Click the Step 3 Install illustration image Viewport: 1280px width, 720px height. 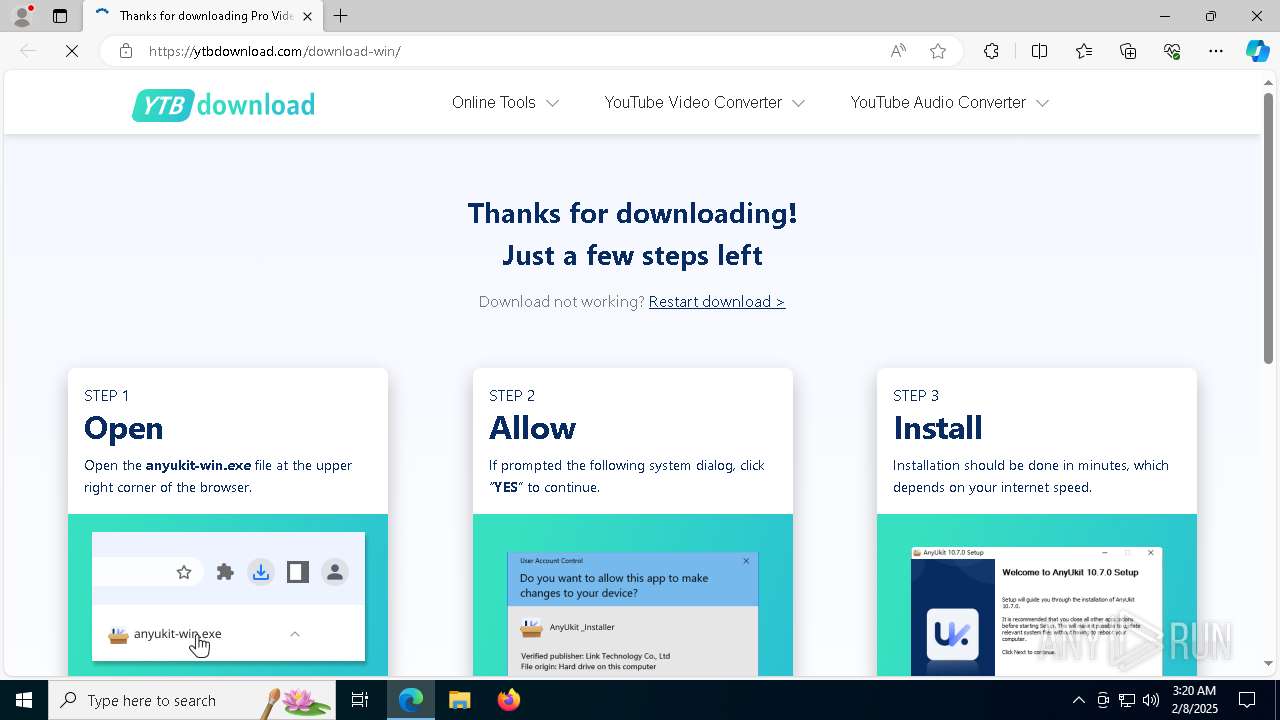pyautogui.click(x=1037, y=595)
